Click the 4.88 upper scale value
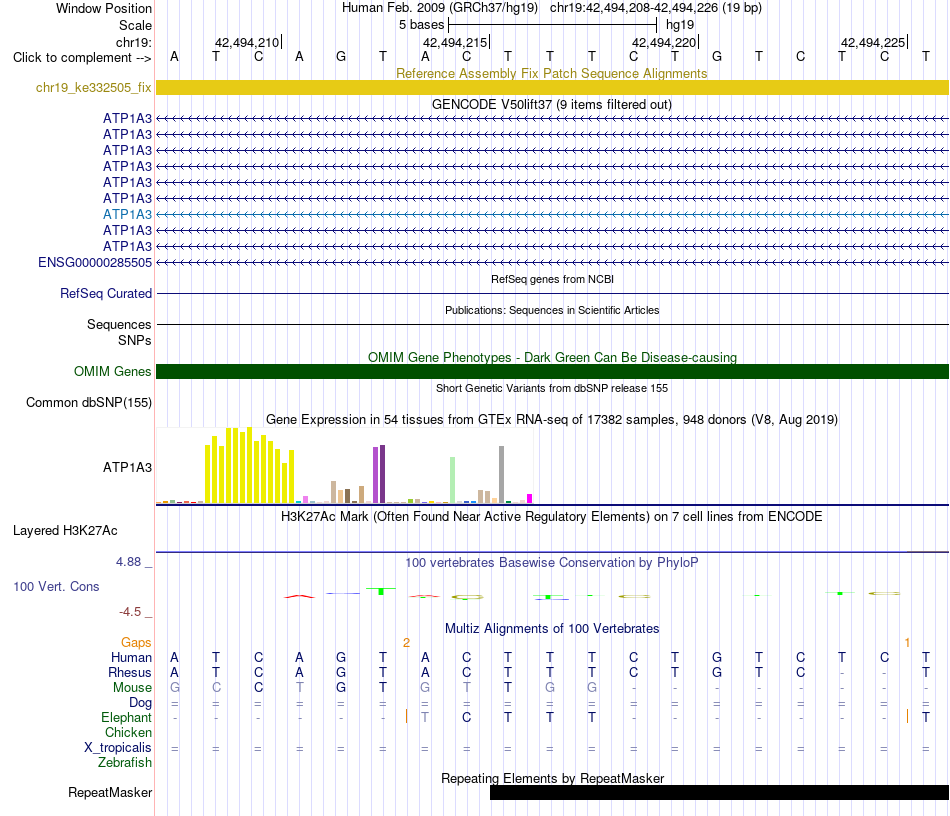Viewport: 950px width, 816px height. 128,562
